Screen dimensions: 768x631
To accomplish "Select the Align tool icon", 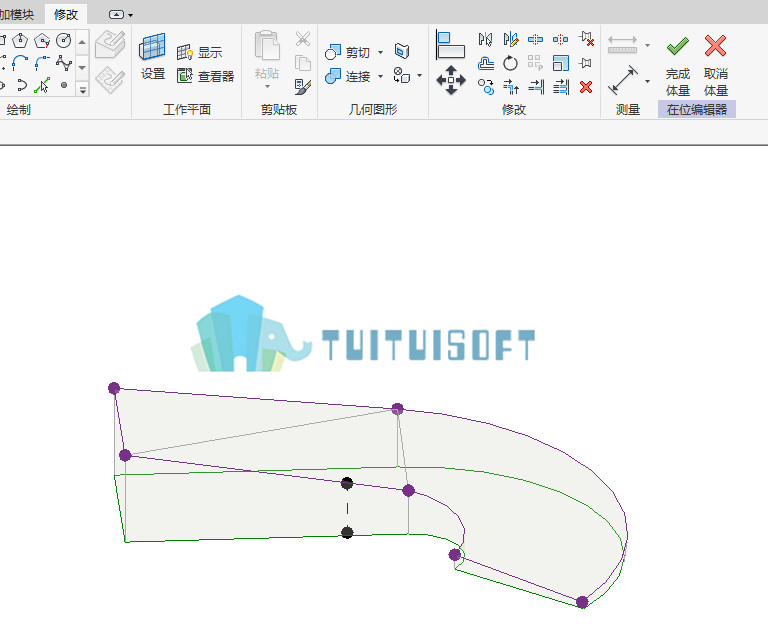I will pos(450,45).
